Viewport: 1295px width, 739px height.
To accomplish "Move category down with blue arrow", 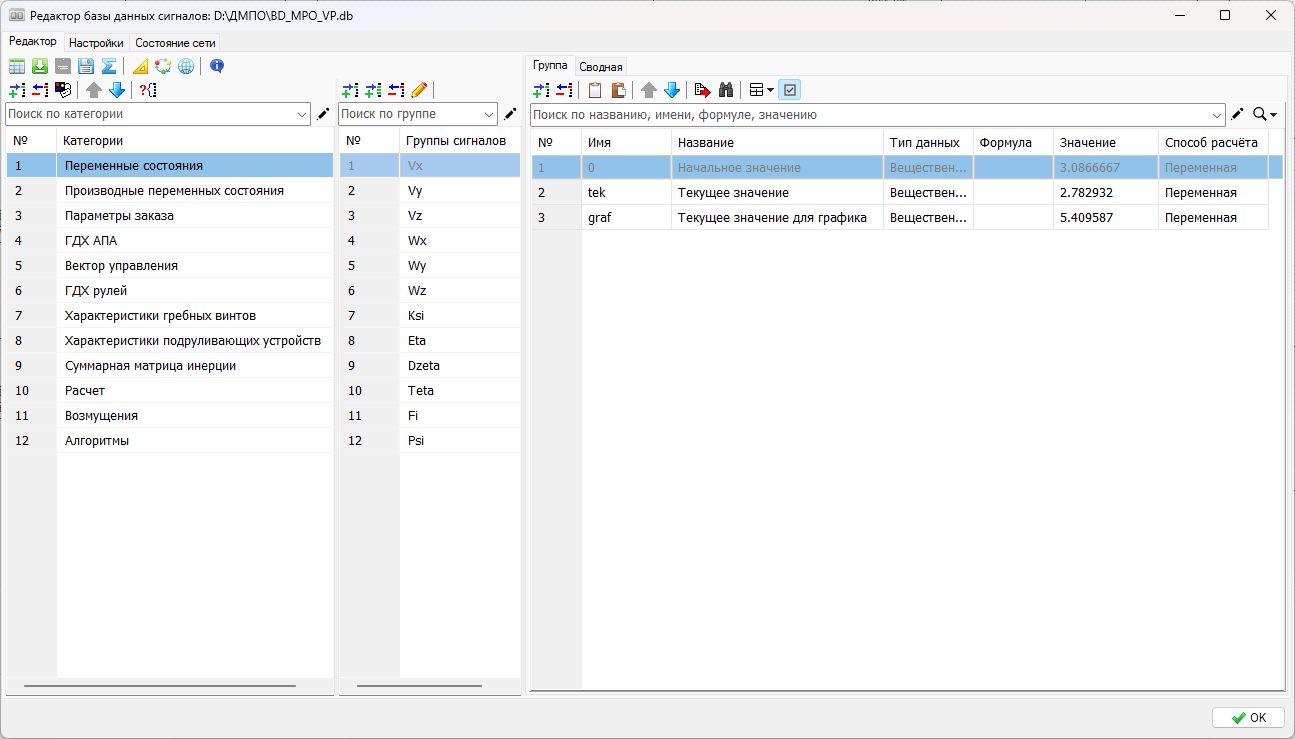I will click(117, 90).
